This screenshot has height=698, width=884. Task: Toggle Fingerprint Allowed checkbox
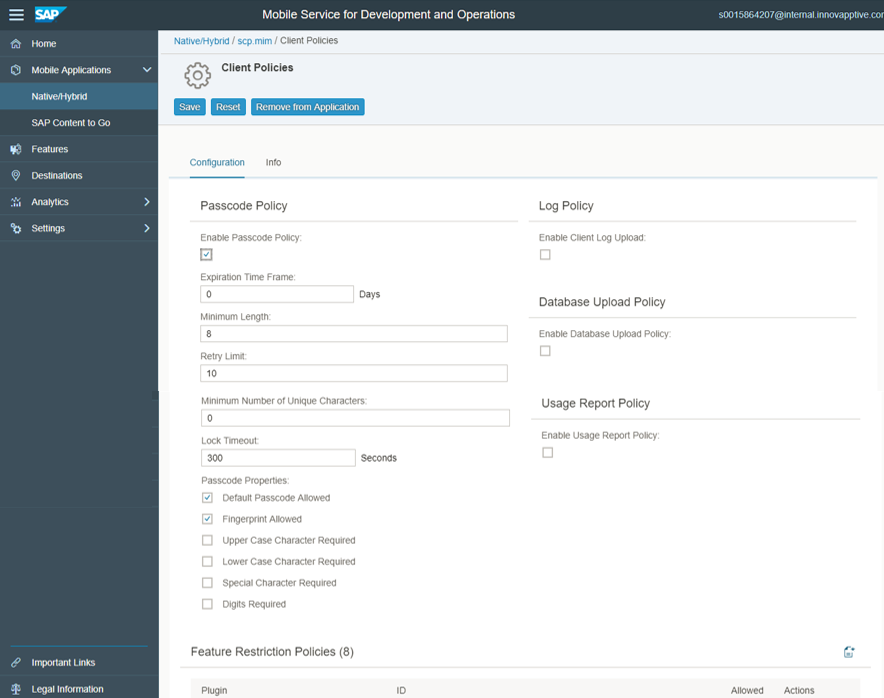click(207, 519)
